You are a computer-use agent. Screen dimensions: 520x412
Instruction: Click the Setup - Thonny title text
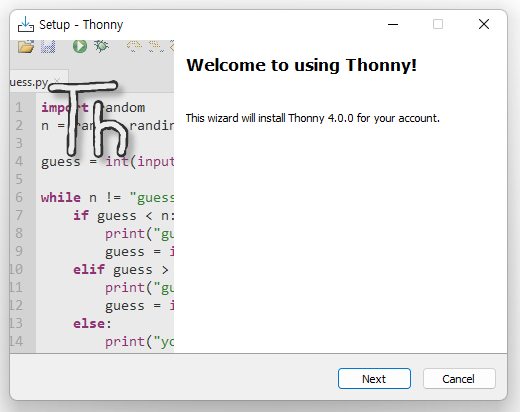(81, 25)
